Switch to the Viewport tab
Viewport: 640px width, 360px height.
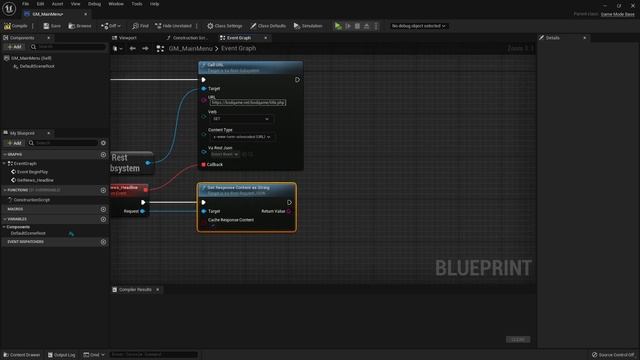(x=128, y=38)
